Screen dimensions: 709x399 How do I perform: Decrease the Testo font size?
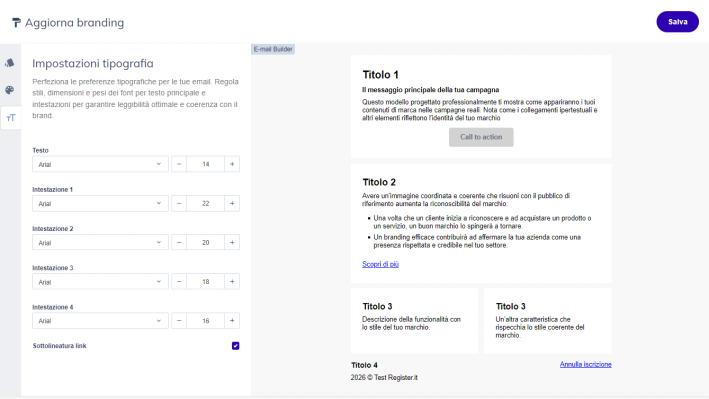[x=179, y=164]
